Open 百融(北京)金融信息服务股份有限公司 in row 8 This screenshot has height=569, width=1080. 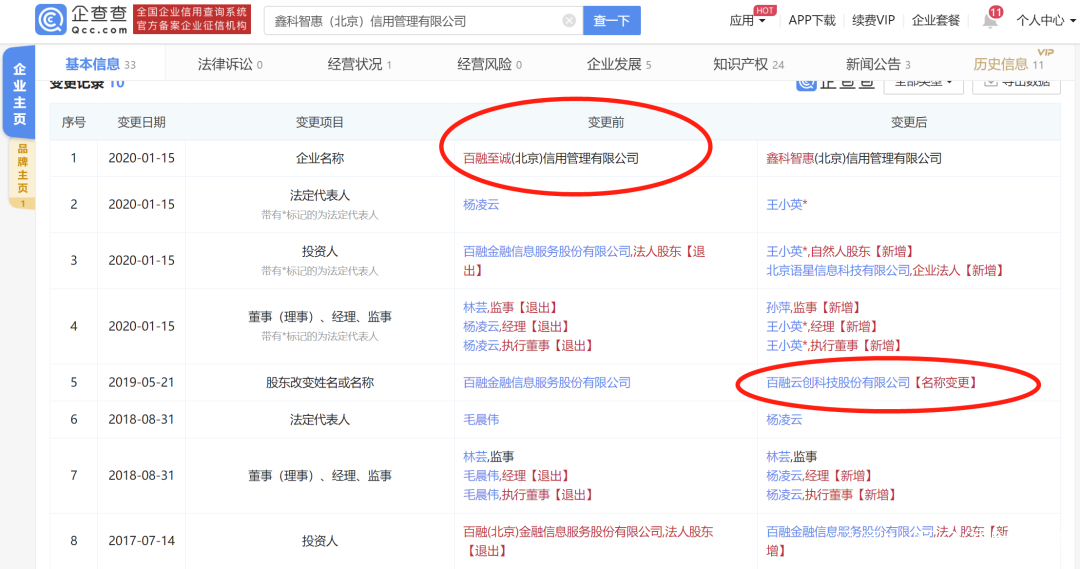point(562,532)
